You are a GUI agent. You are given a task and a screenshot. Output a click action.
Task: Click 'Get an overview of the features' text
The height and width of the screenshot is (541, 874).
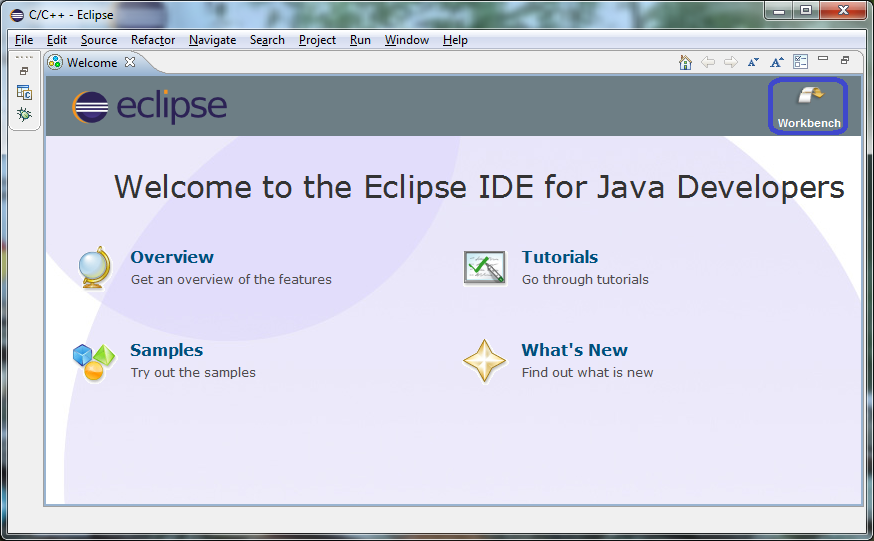[x=231, y=279]
